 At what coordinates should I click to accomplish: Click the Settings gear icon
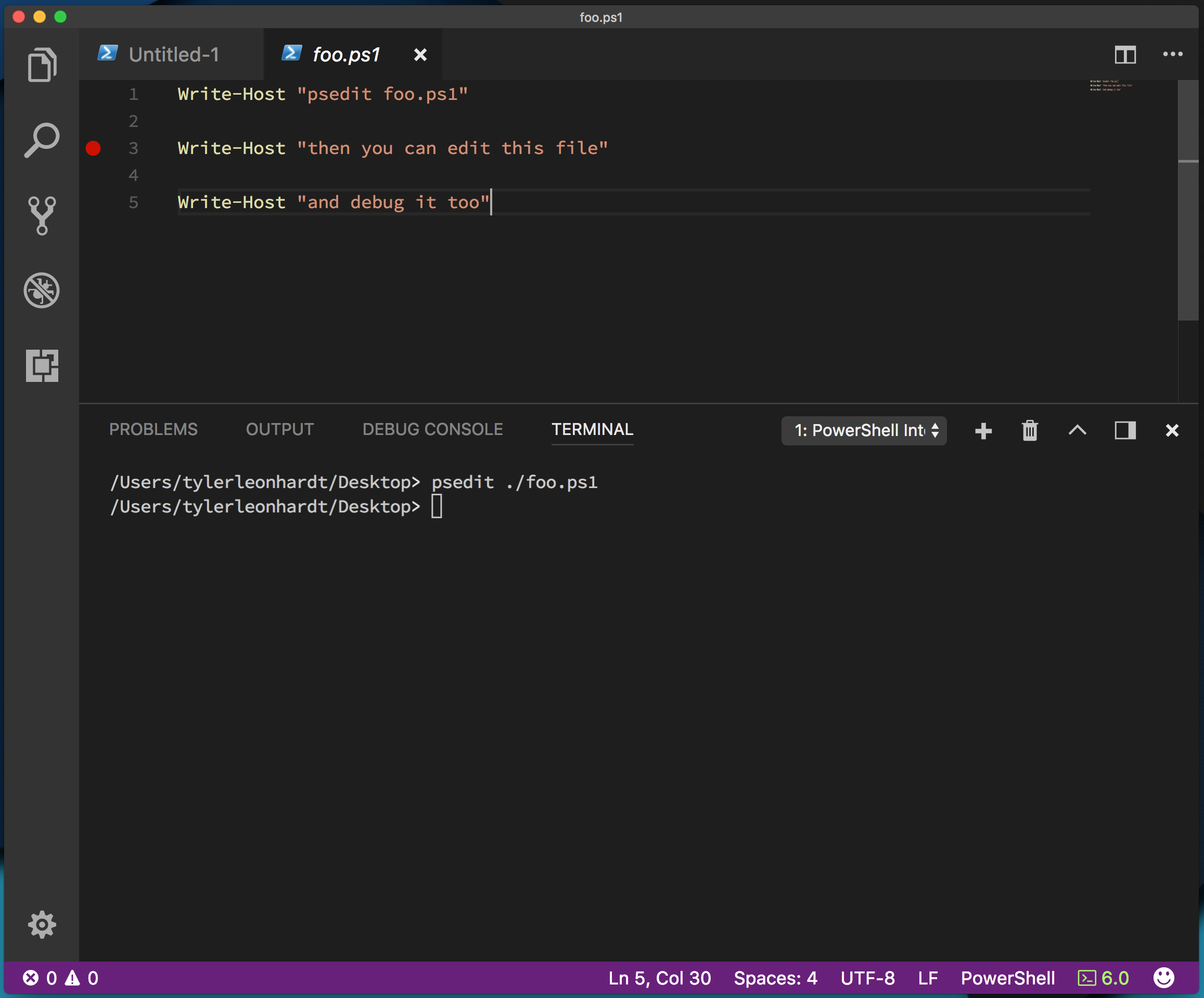41,924
